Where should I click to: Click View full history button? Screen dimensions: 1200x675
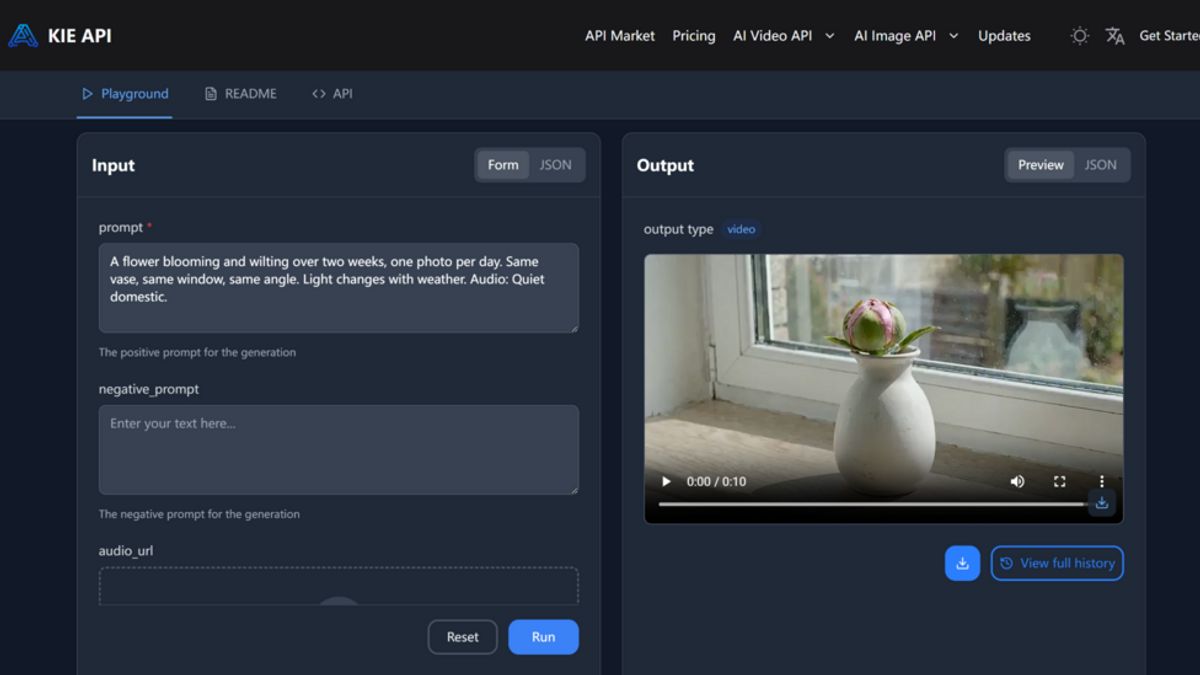coord(1057,563)
